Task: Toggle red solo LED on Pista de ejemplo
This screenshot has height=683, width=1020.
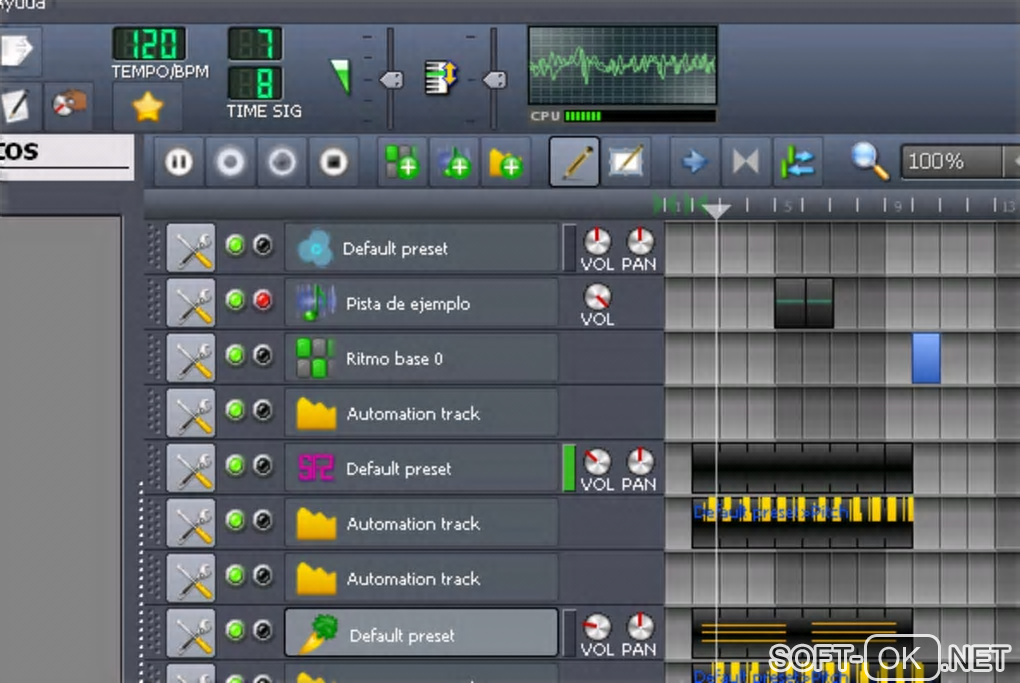Action: point(263,300)
